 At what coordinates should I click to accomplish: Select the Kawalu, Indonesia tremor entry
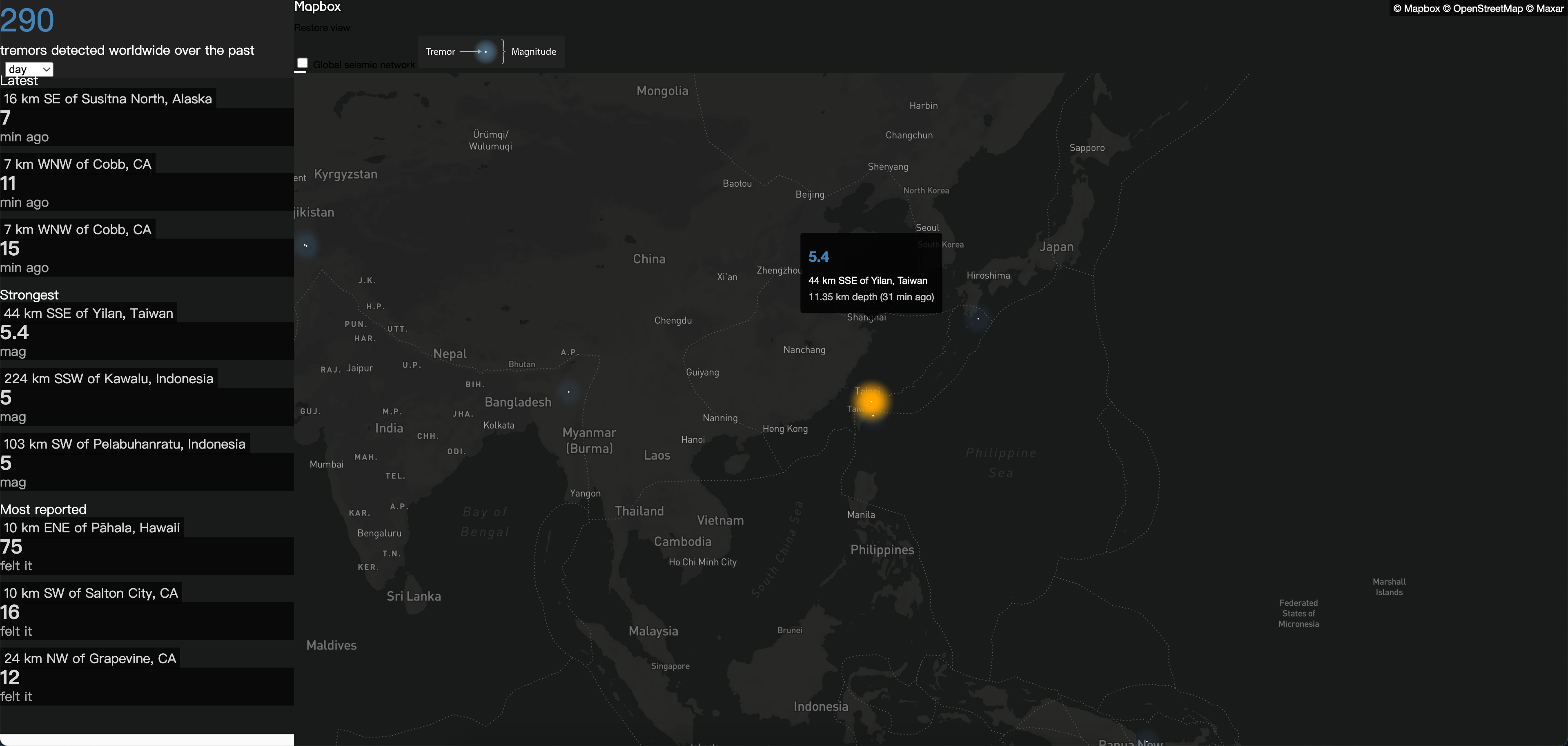coord(109,379)
